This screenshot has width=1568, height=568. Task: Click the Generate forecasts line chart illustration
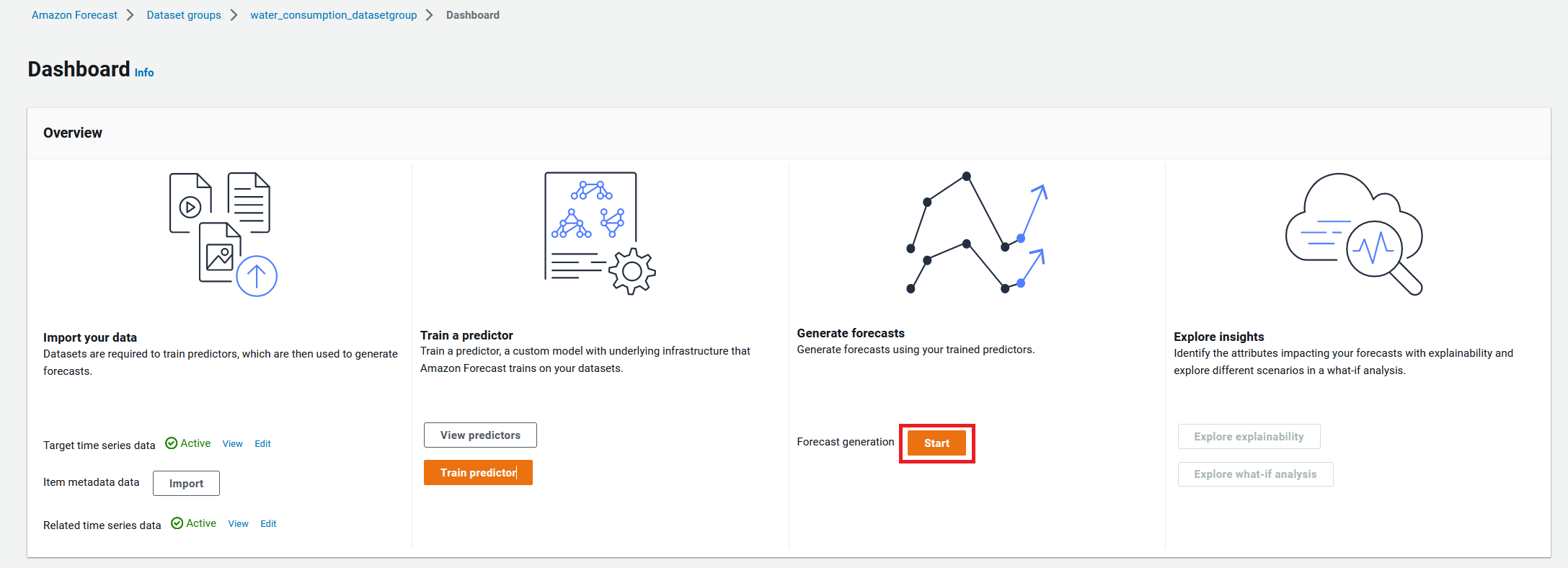coord(977,233)
